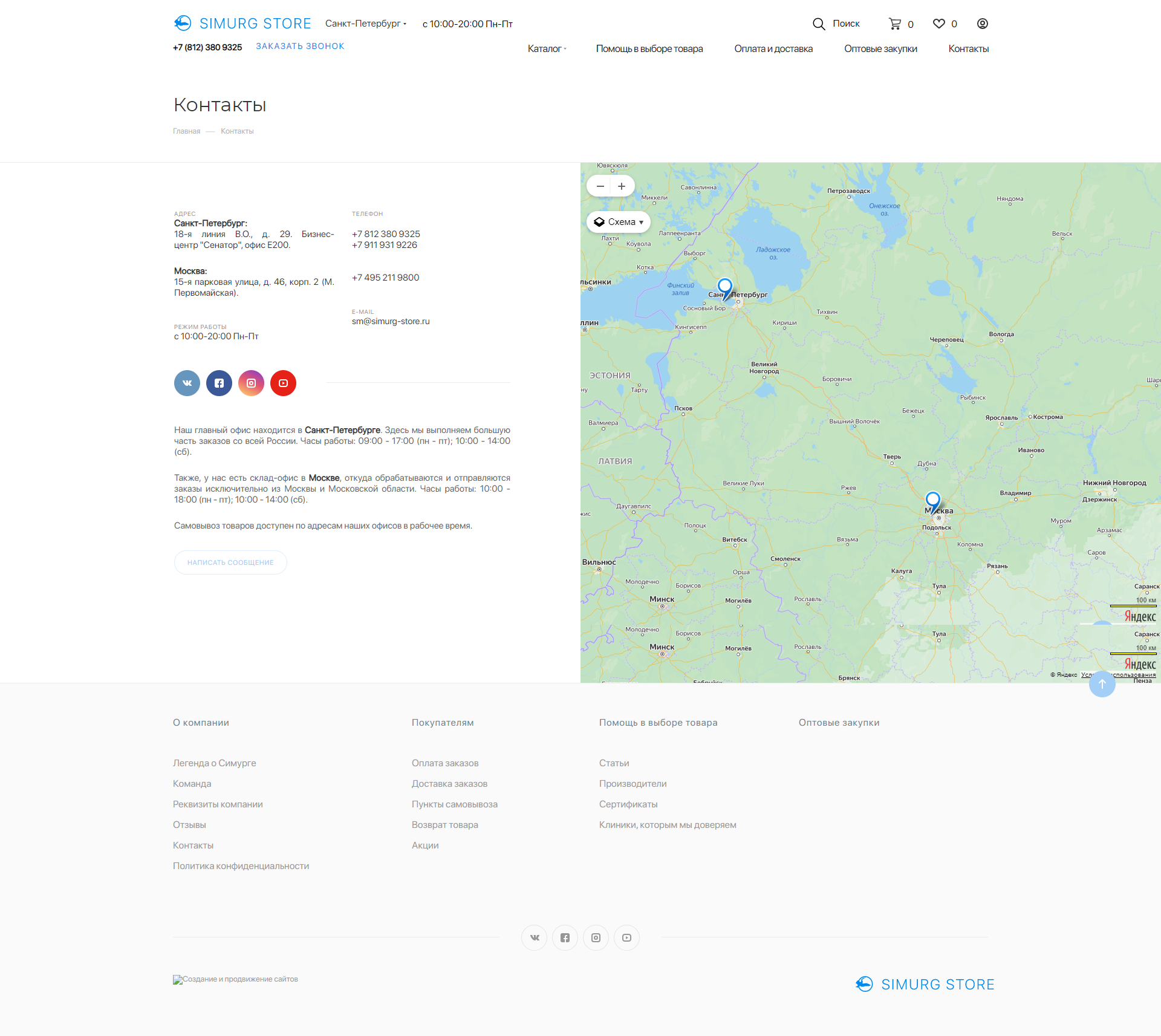Click ЗАКАЗАТЬ ЗВОНОК link

click(300, 46)
